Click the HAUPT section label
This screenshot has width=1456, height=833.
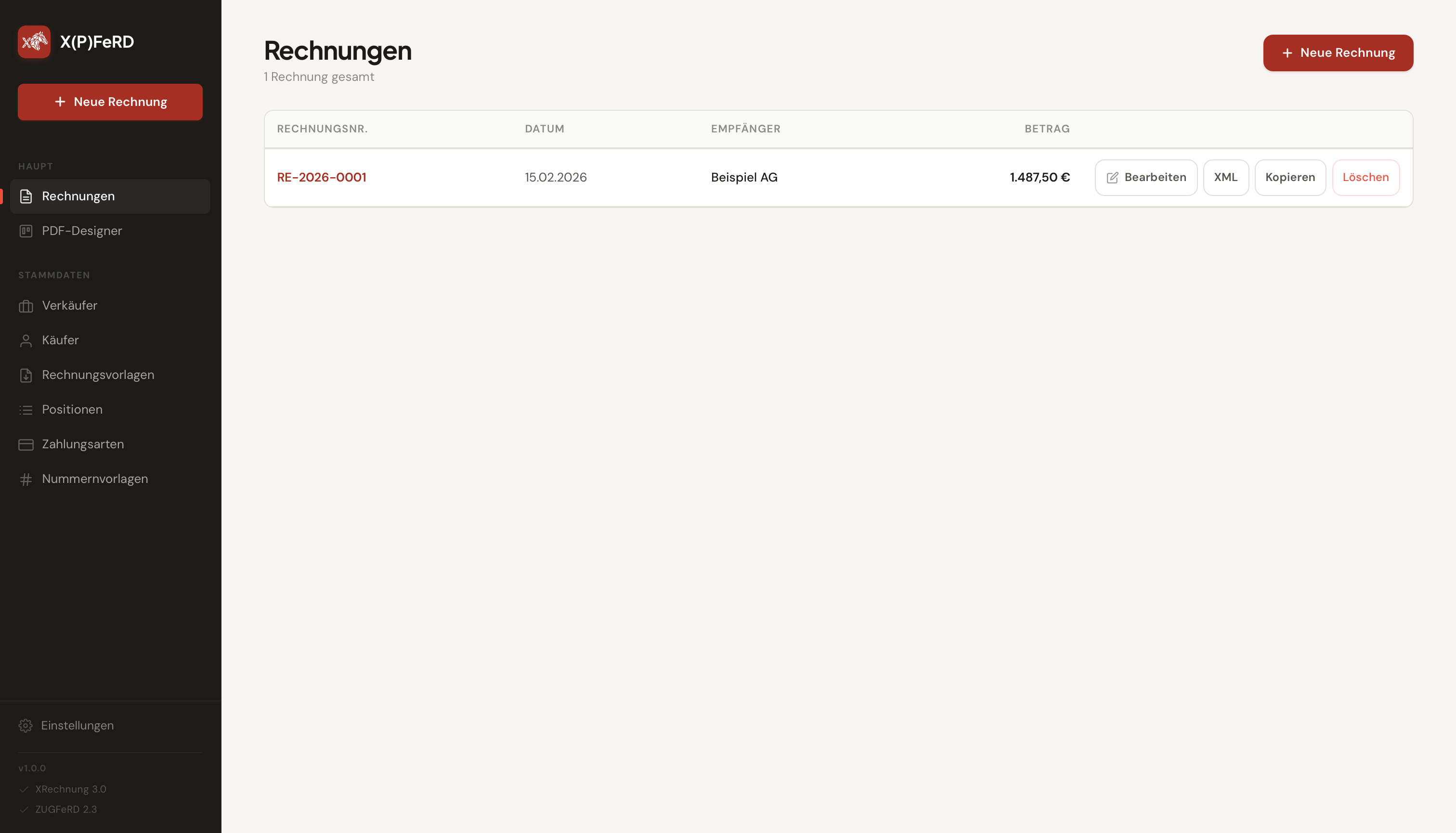pyautogui.click(x=36, y=167)
